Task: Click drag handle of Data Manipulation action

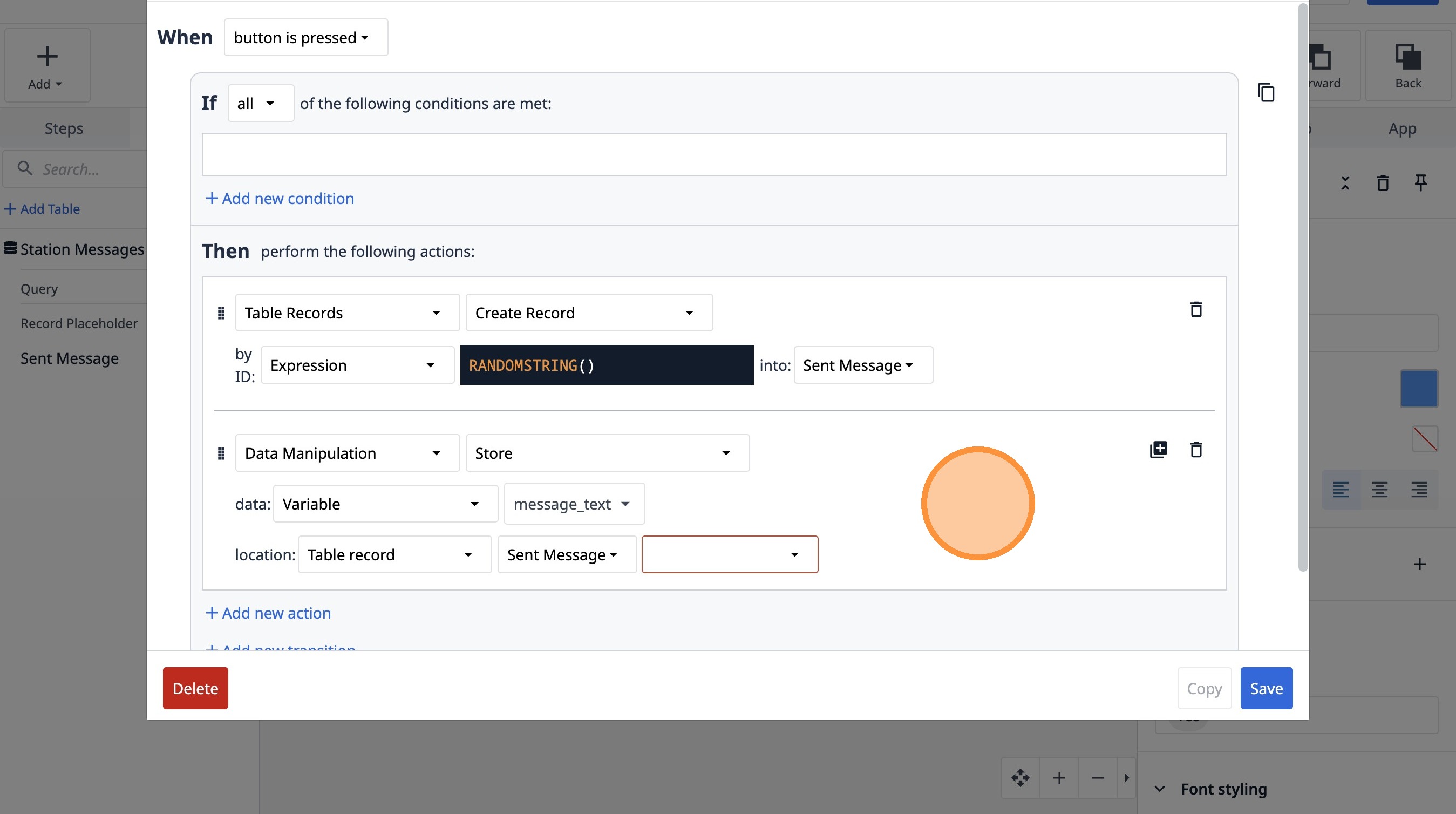Action: (x=221, y=453)
